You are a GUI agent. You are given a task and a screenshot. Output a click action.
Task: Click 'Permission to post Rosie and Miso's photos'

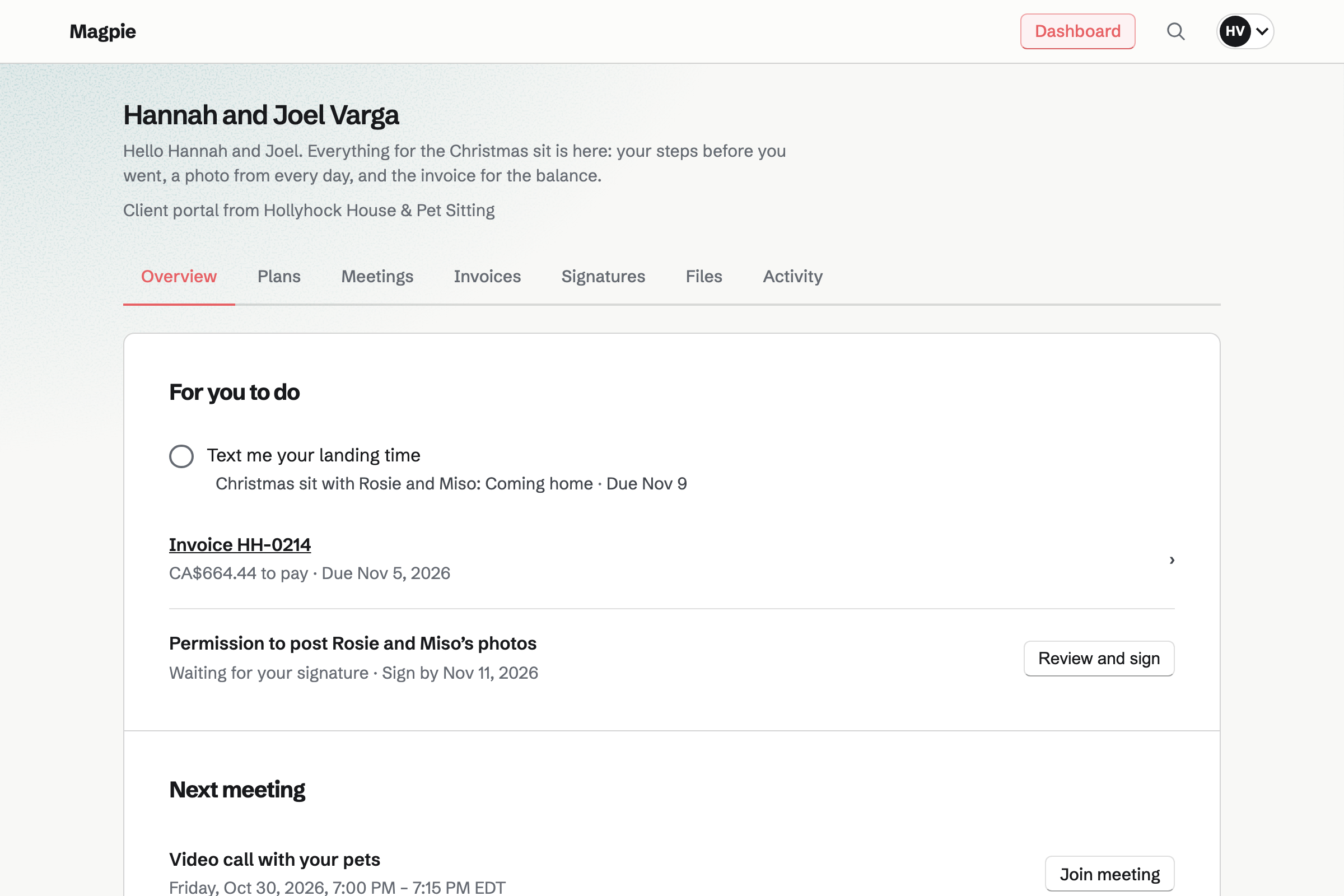(353, 643)
